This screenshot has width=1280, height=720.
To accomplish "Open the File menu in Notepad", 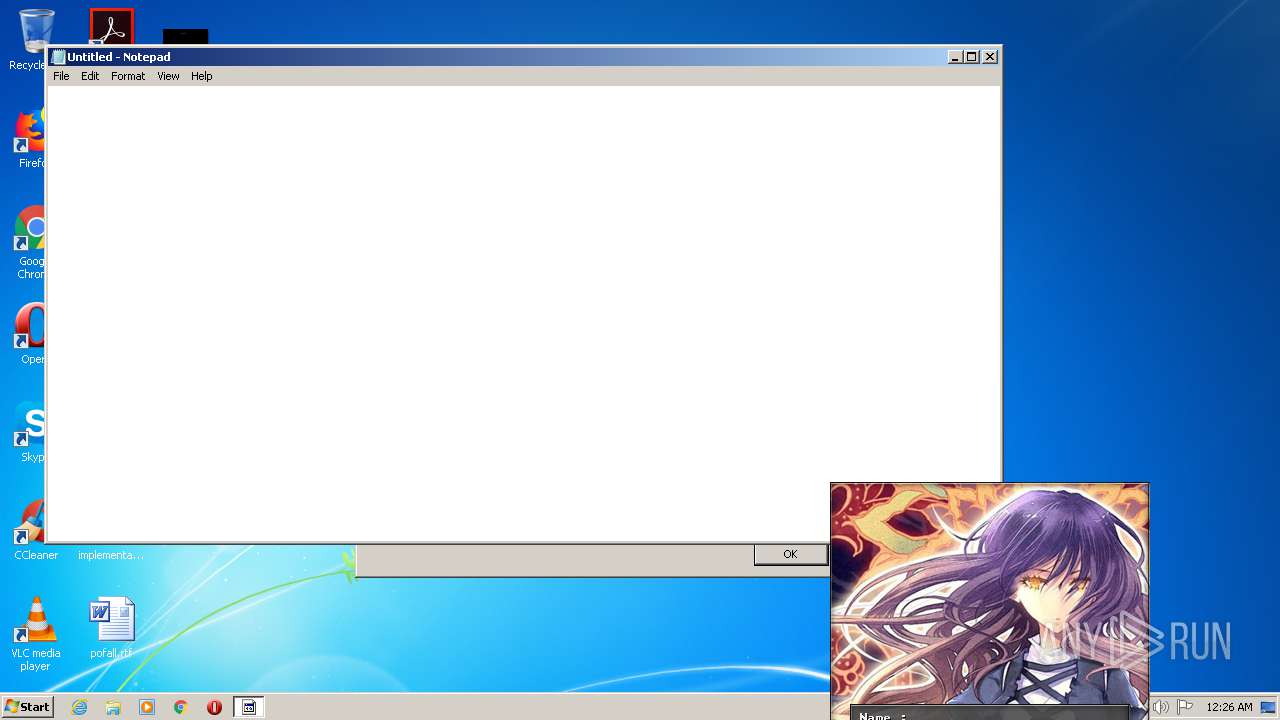I will (x=61, y=76).
